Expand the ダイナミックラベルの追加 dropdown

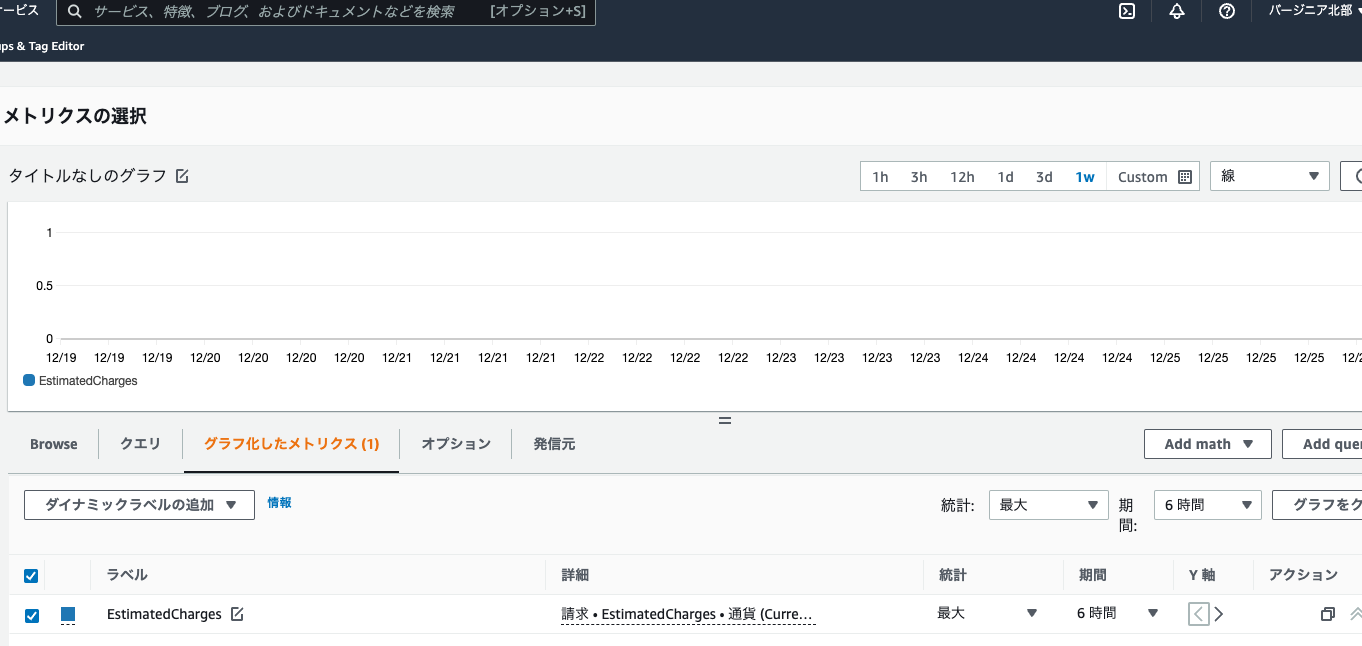tap(138, 505)
